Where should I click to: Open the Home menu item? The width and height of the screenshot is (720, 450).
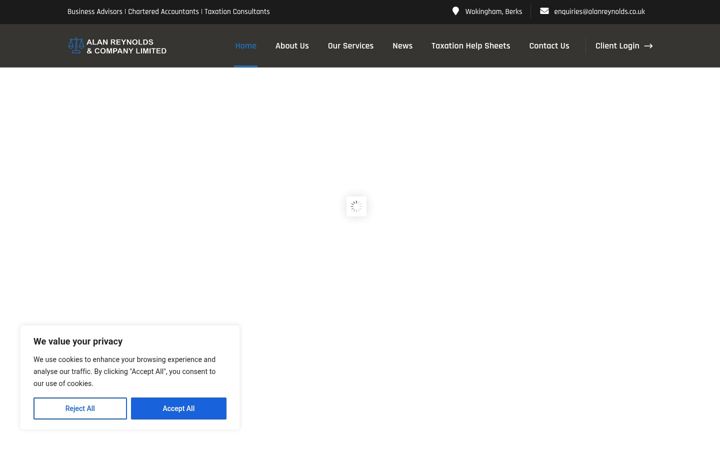point(246,46)
